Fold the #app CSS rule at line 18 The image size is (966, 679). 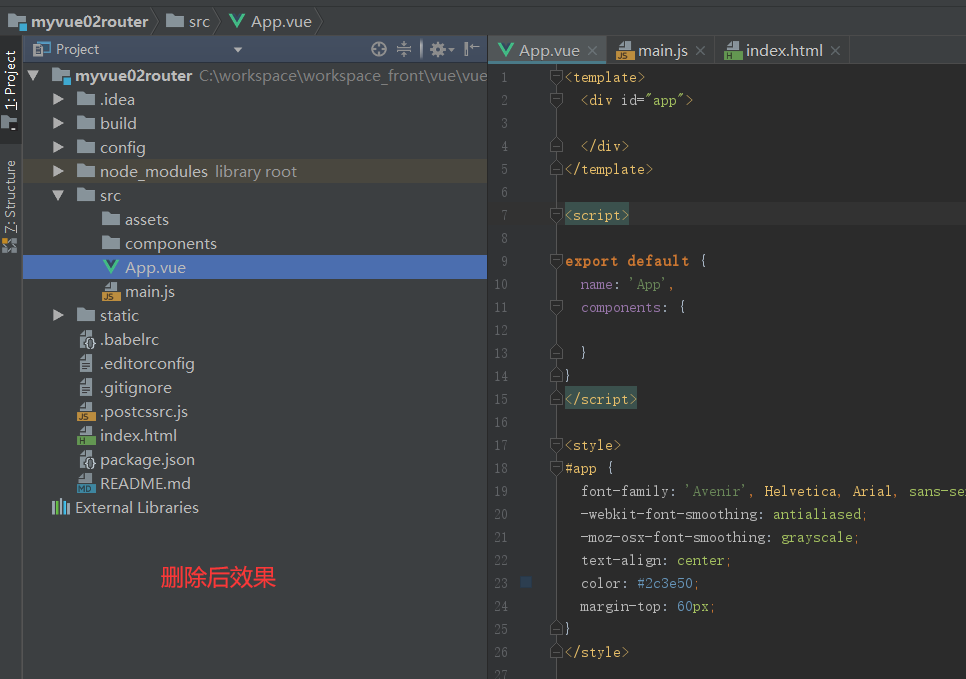tap(556, 468)
